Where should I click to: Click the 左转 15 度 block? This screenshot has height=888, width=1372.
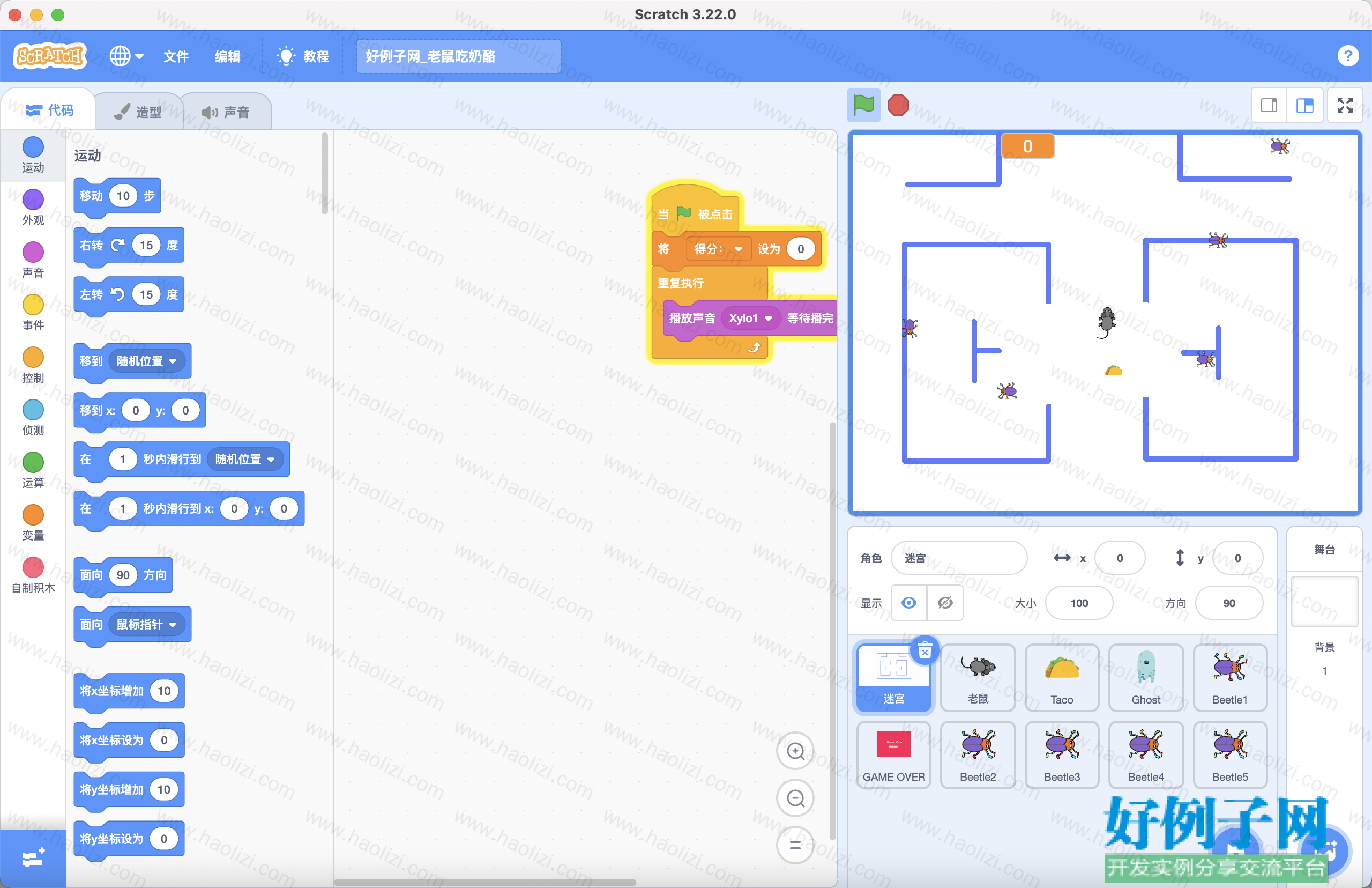click(129, 294)
